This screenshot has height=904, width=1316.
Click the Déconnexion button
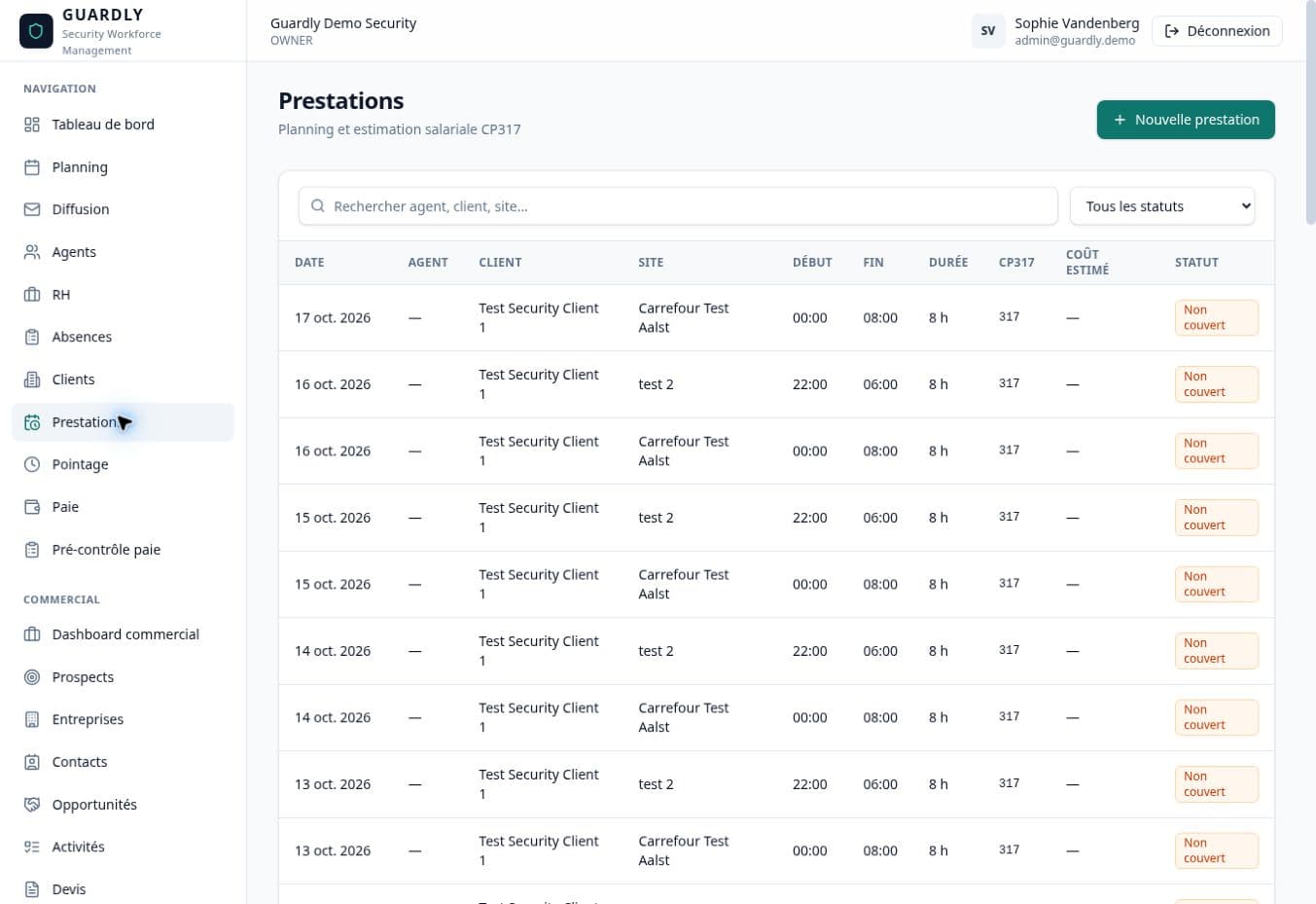click(x=1217, y=31)
